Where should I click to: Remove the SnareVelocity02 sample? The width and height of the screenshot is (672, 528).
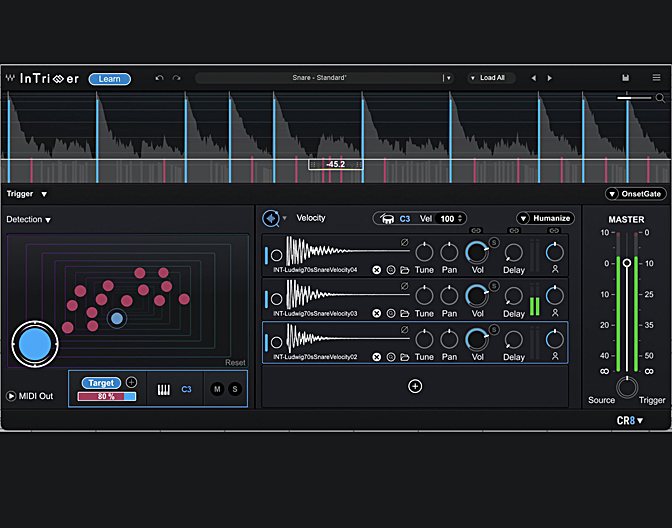pyautogui.click(x=376, y=357)
